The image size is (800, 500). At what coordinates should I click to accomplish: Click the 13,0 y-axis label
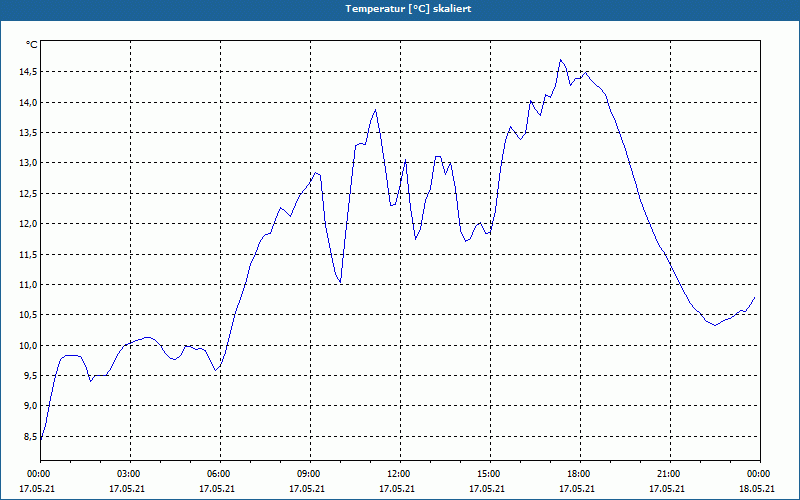(28, 163)
